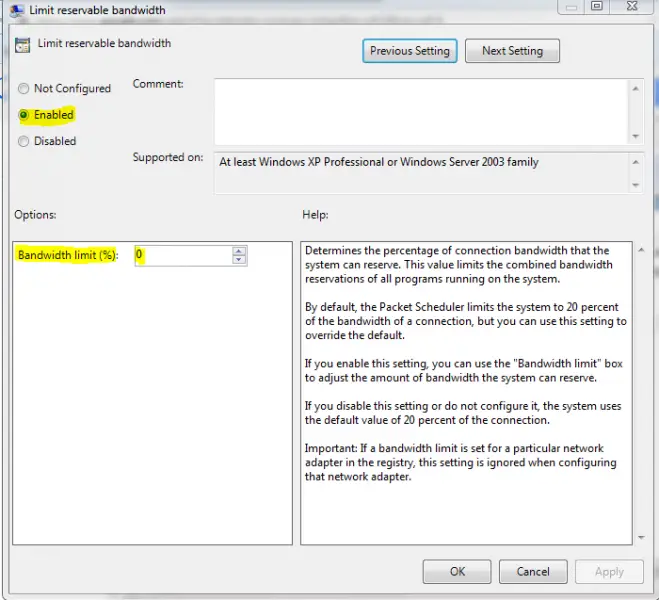Screen dimensions: 659x600
Task: Click the 'Supported on:' label
Action: click(x=168, y=157)
